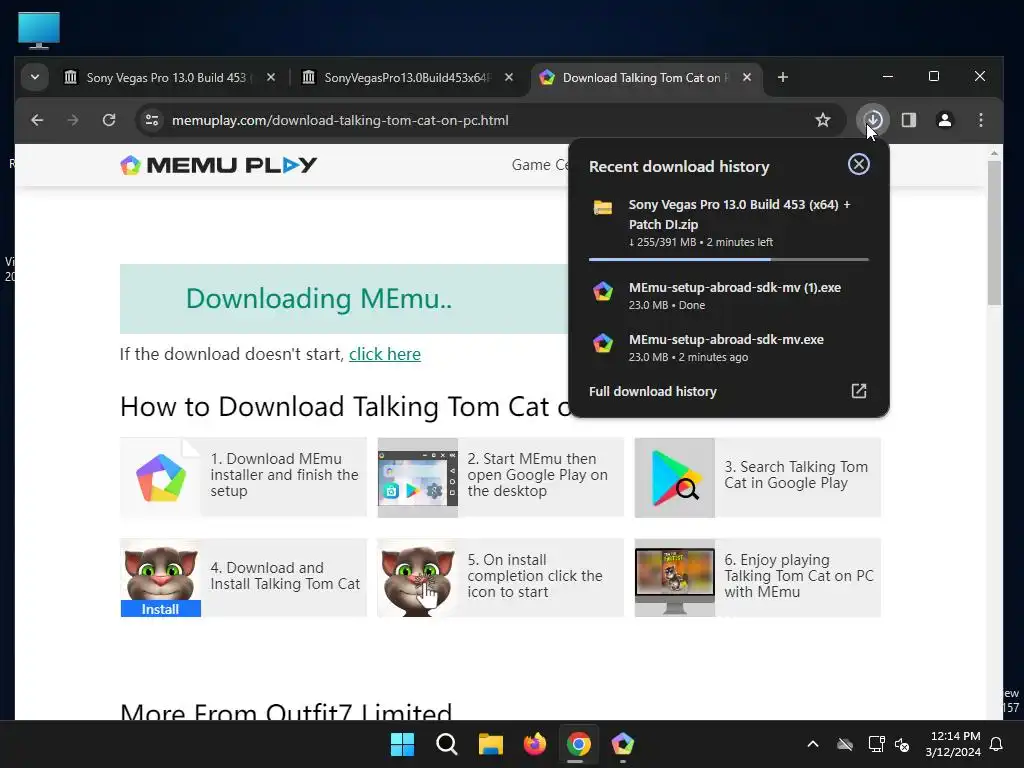
Task: Open the Chrome tab search dropdown arrow
Action: click(35, 77)
